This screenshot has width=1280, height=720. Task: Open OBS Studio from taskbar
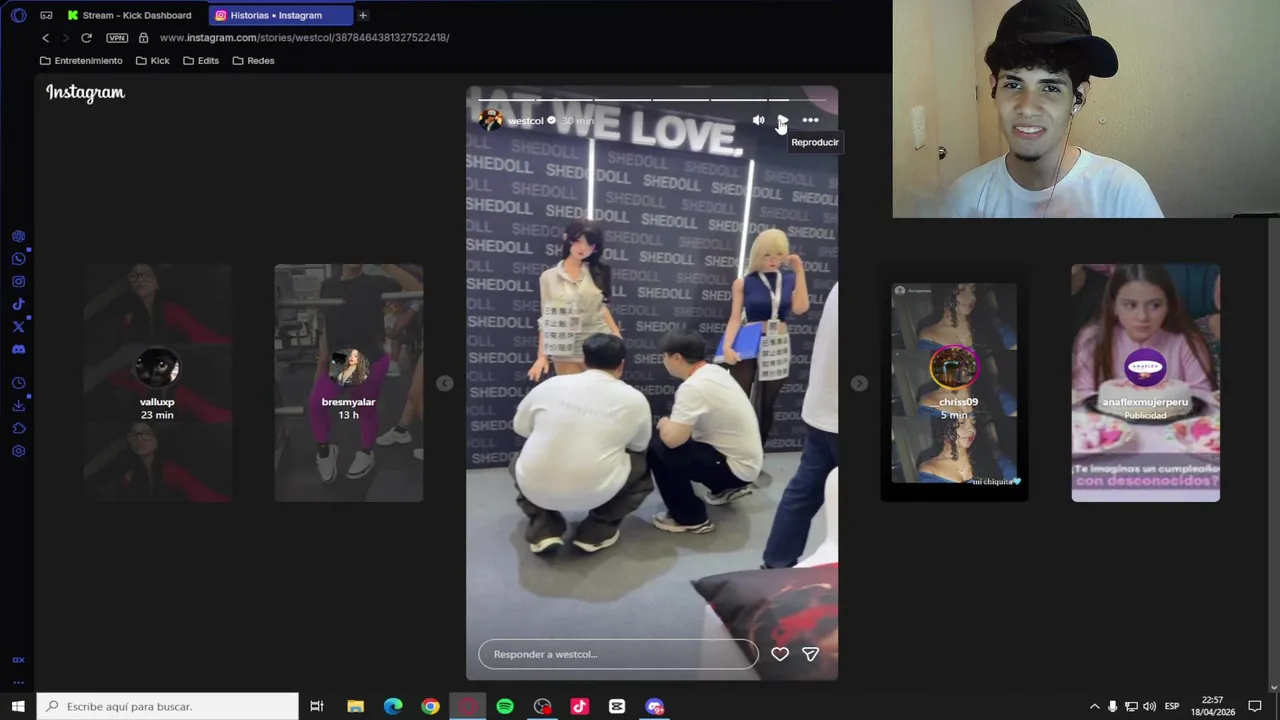coord(543,706)
